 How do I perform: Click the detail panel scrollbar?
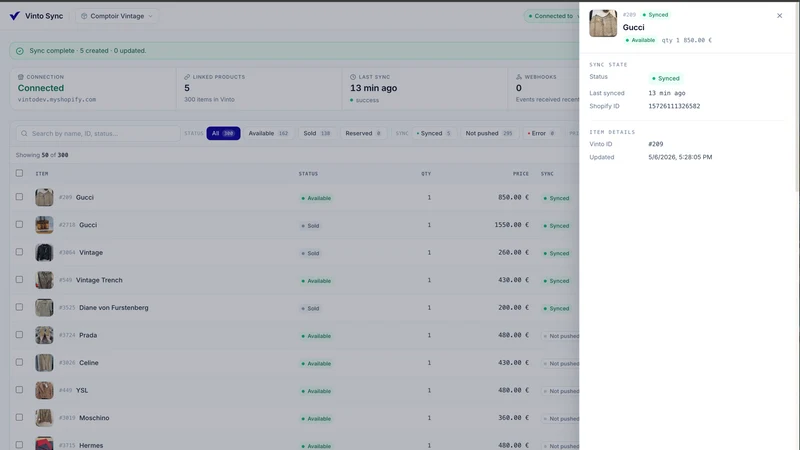click(797, 97)
